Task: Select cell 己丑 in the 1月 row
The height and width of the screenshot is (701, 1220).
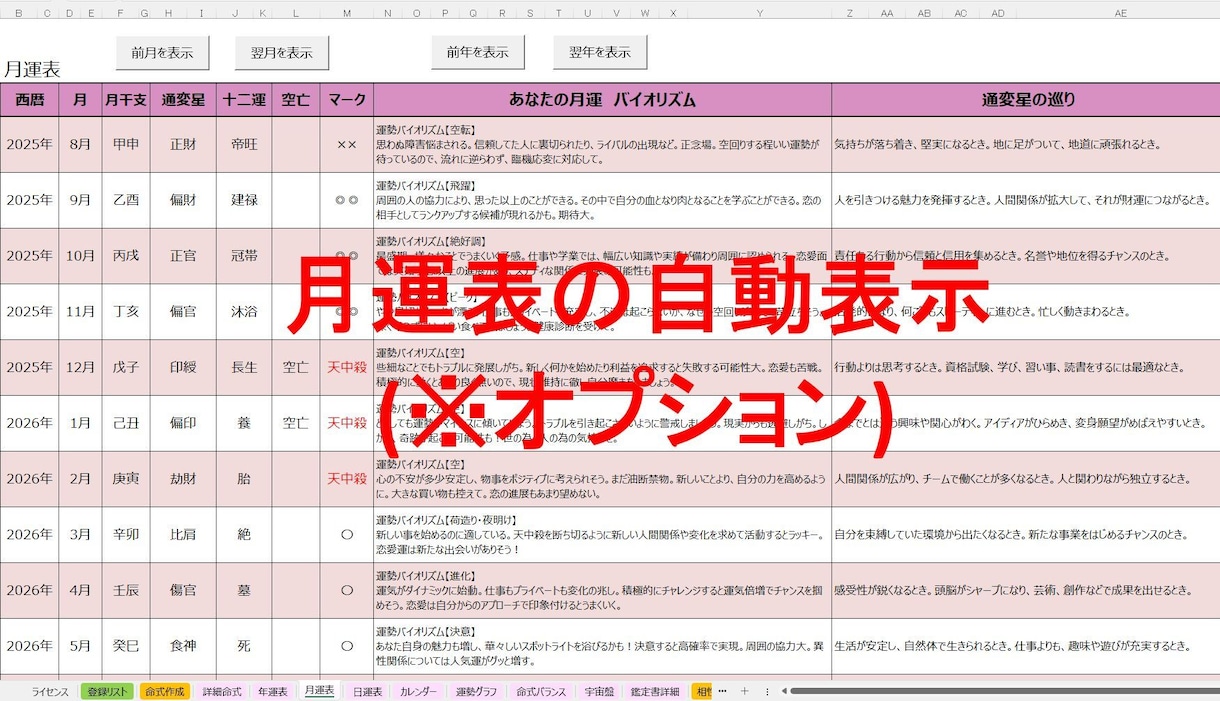Action: (x=126, y=423)
